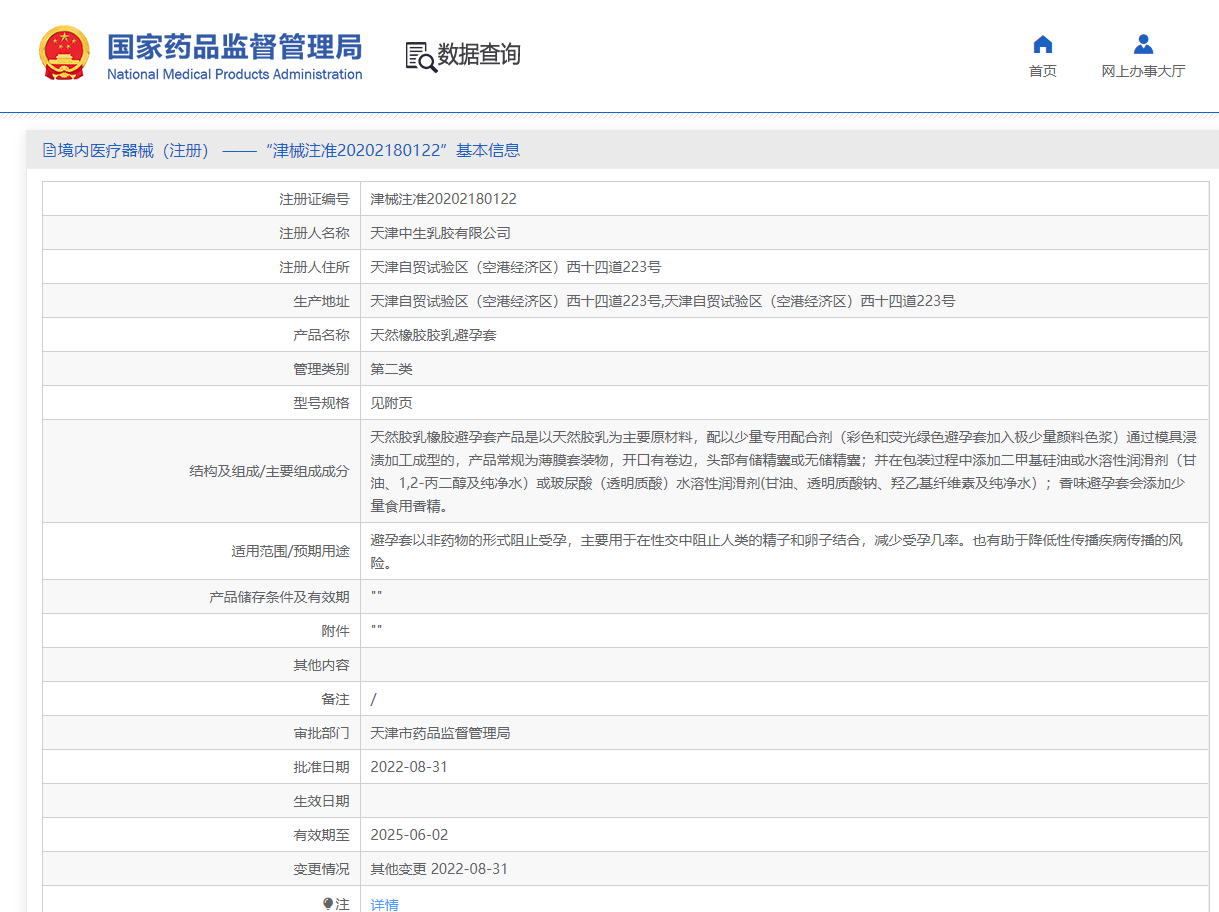Click the 有效期至 label

tap(321, 835)
